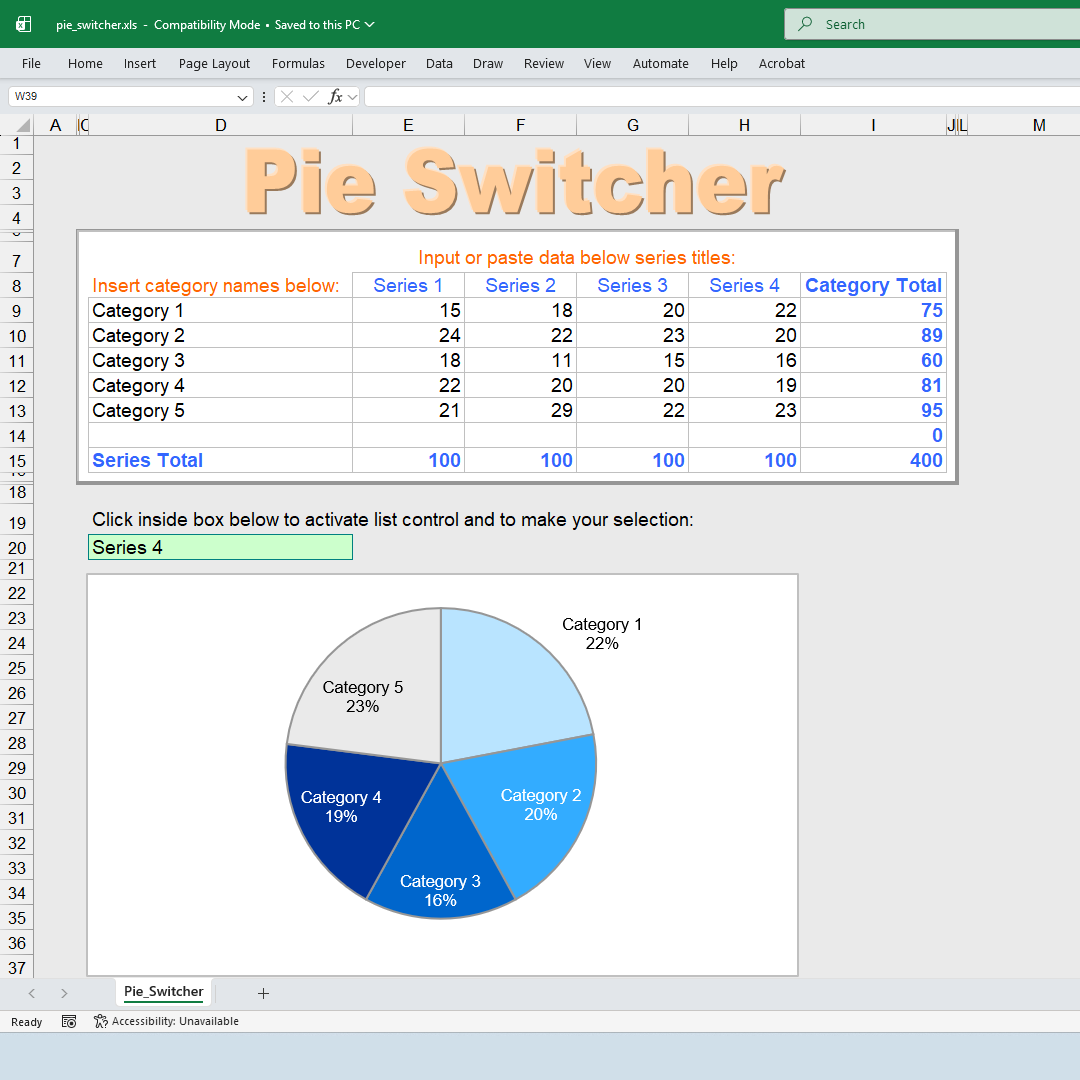Click the Cancel (X) icon on formula bar
This screenshot has width=1080, height=1080.
pos(287,96)
